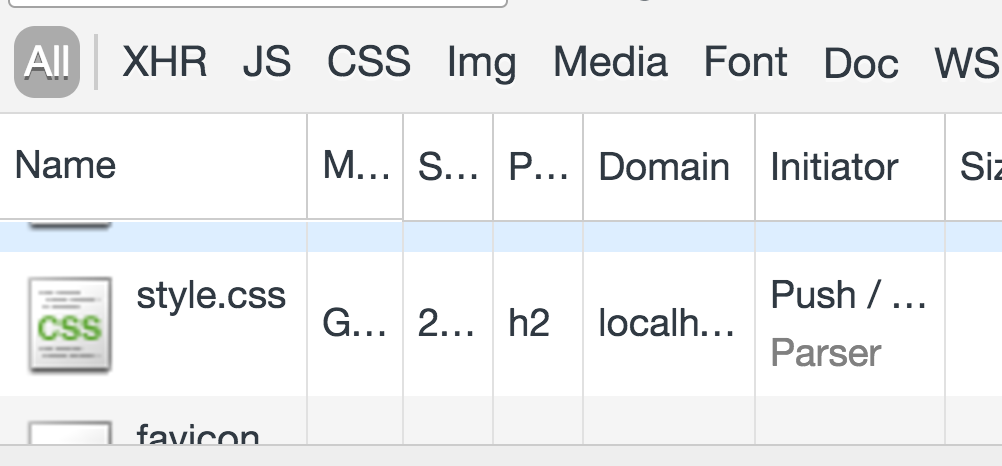
Task: Click the truncated Status column header
Action: 448,167
